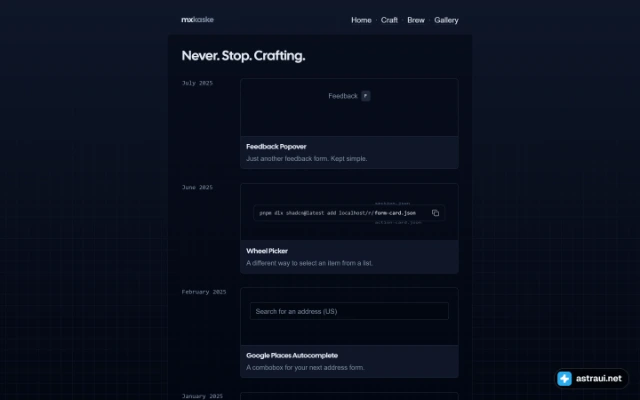This screenshot has height=400, width=640.
Task: Click the F shortcut key badge
Action: (366, 96)
